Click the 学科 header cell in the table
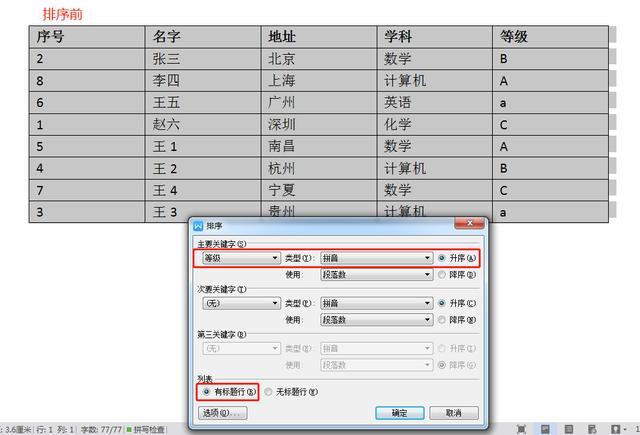 click(435, 37)
